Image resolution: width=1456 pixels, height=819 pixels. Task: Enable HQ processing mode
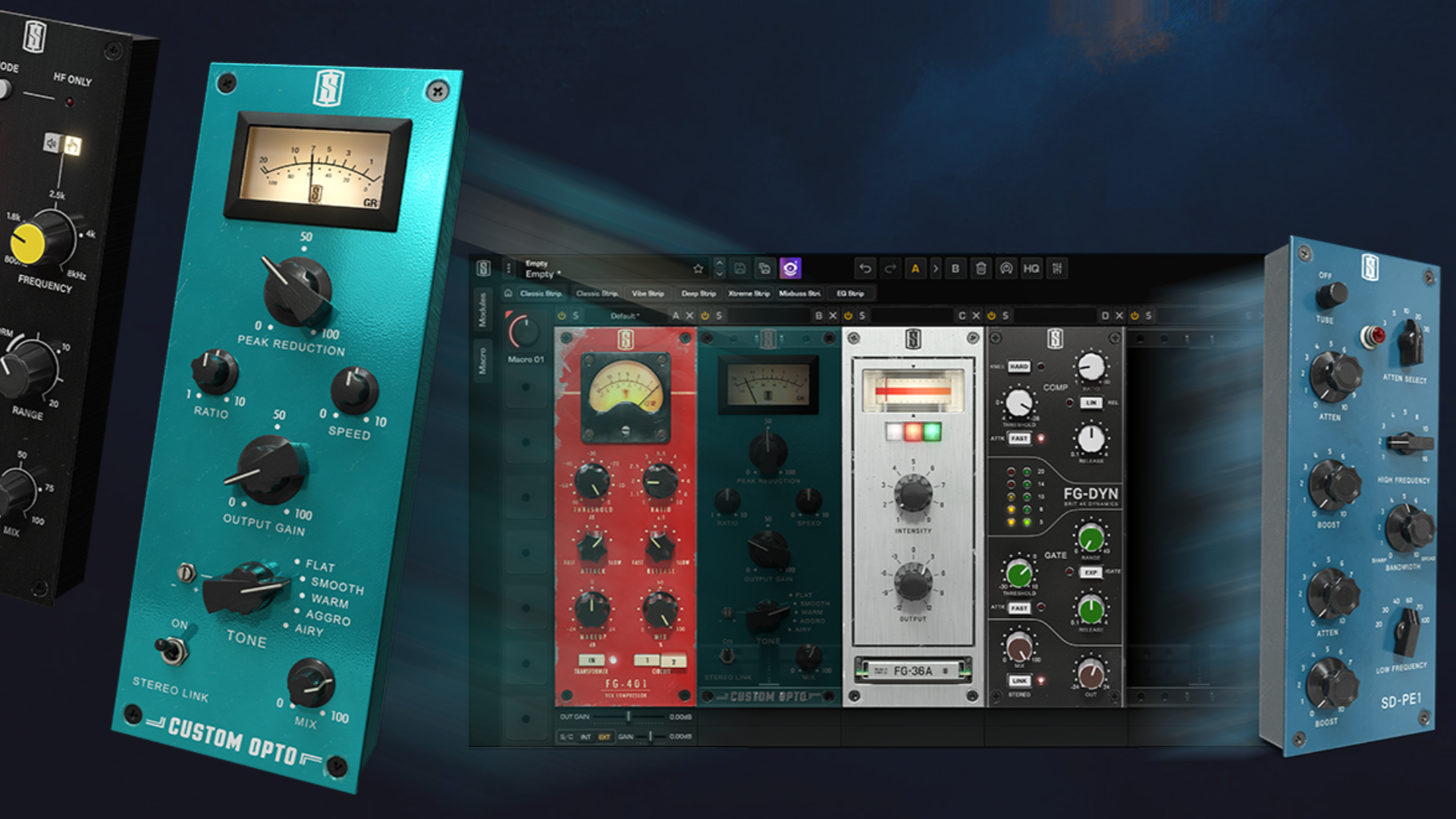click(x=1032, y=269)
